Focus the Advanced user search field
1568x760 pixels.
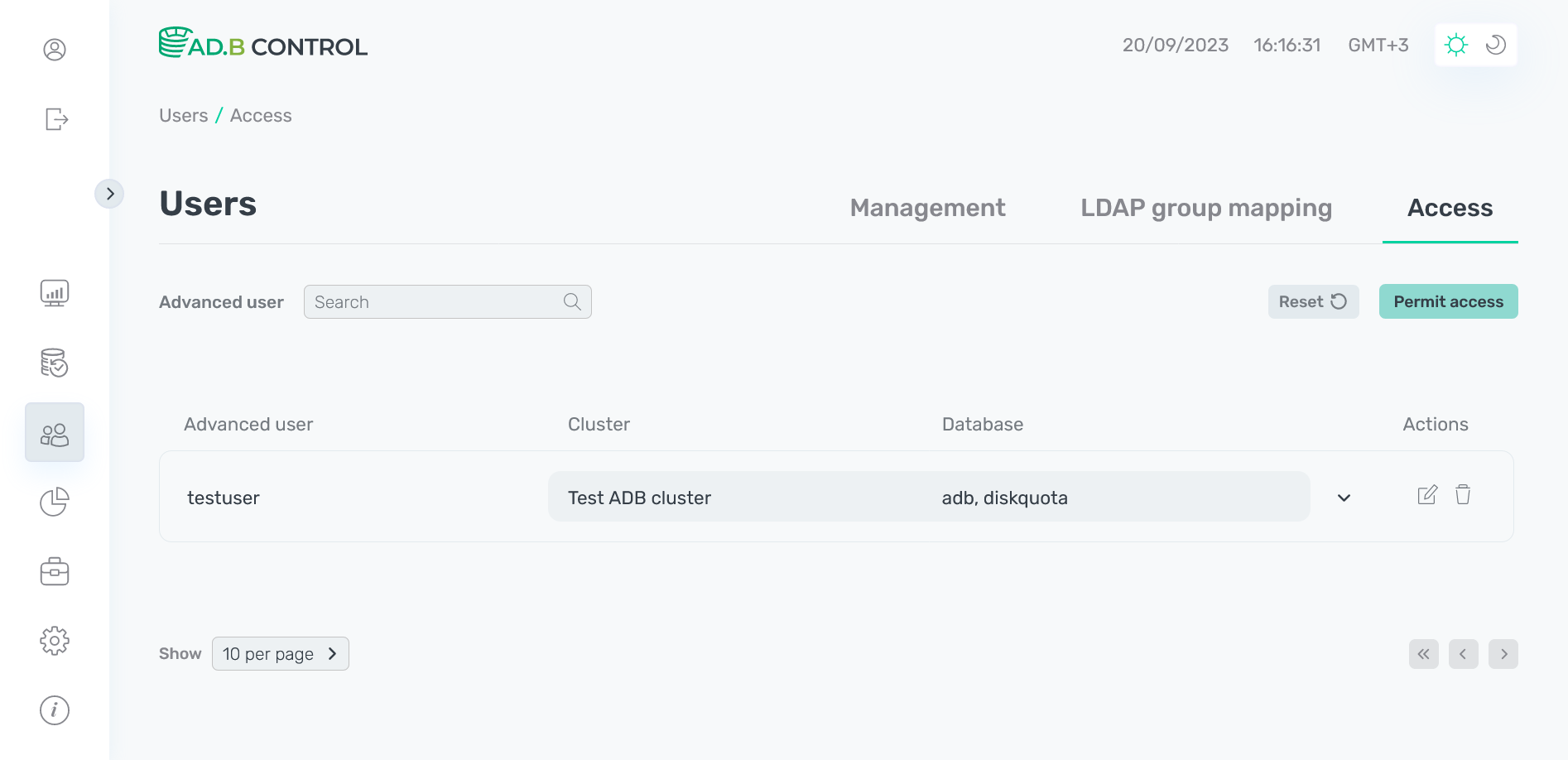coord(435,302)
